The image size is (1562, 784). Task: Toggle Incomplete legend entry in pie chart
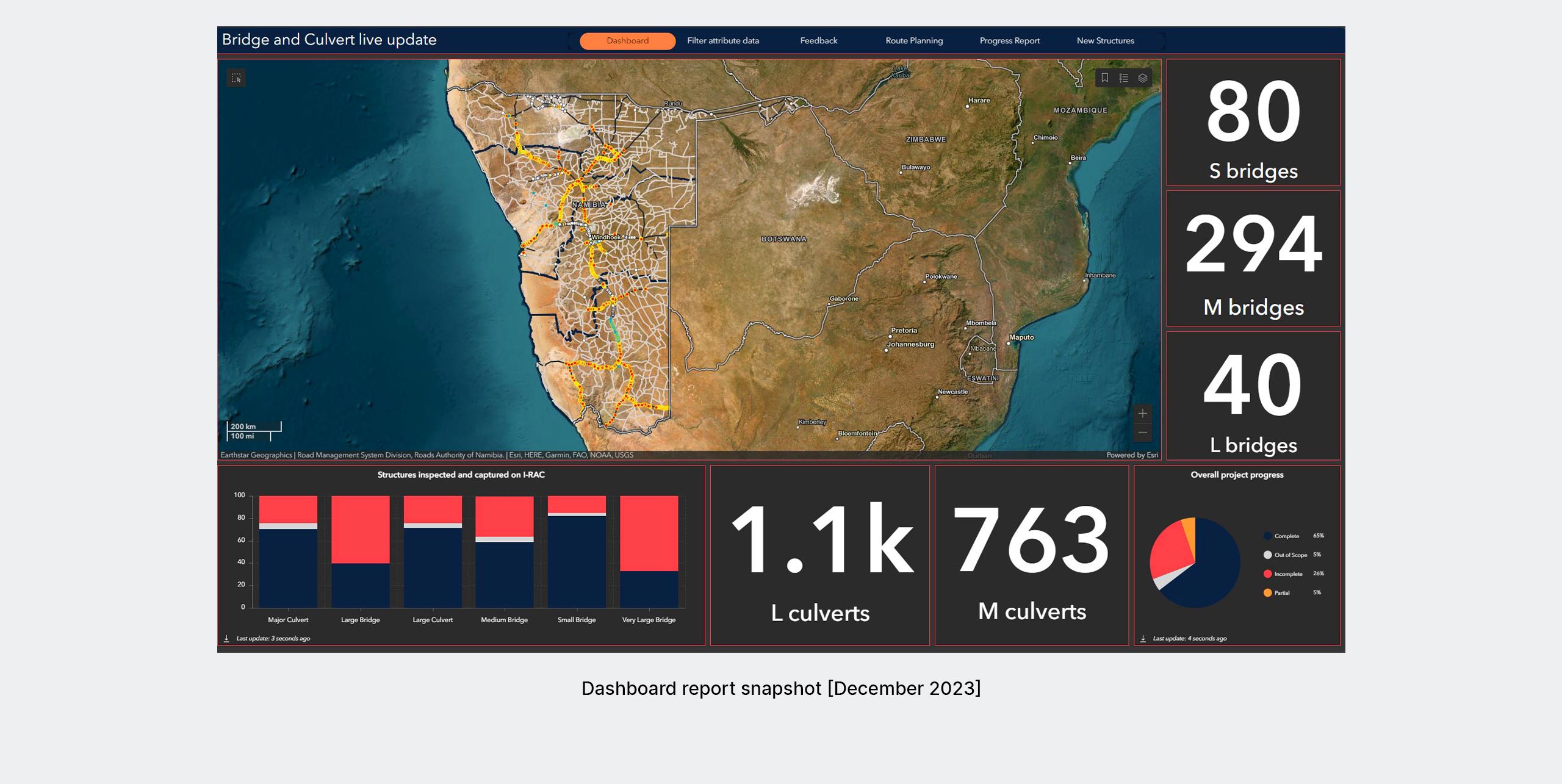click(x=1287, y=574)
